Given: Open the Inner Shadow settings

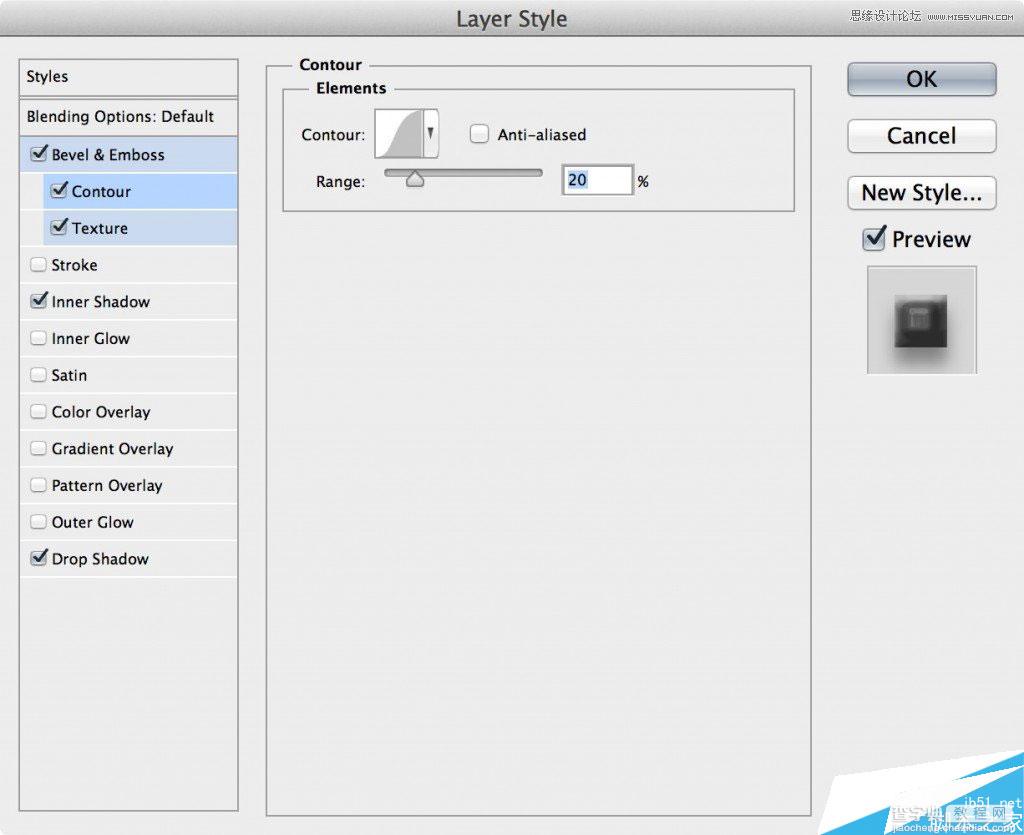Looking at the screenshot, I should 101,302.
